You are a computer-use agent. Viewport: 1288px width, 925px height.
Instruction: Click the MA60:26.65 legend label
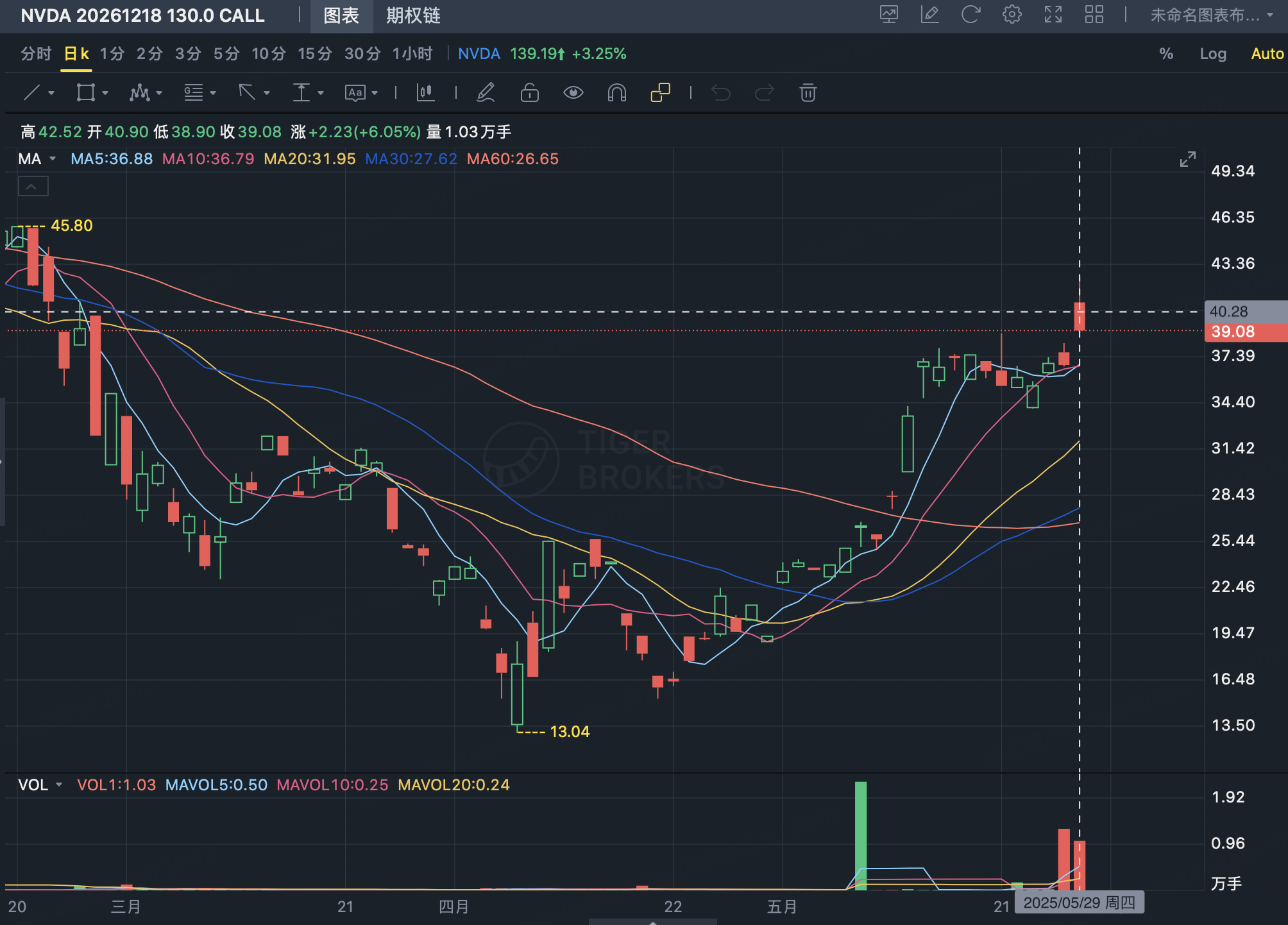(x=513, y=158)
